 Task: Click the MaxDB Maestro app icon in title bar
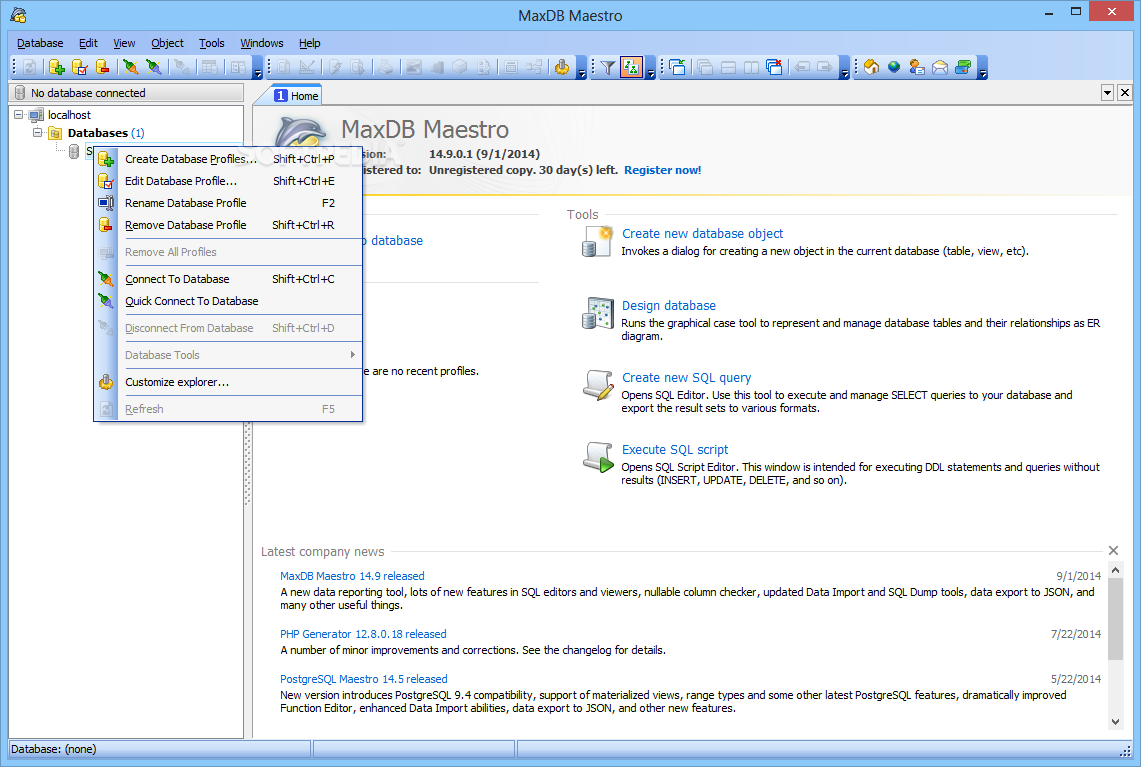tap(19, 15)
